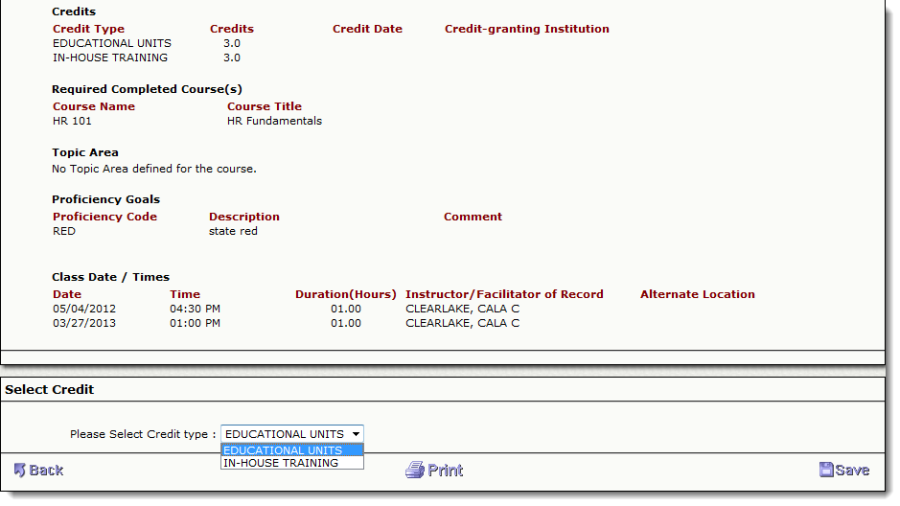Click the Credit Date column header
The height and width of the screenshot is (506, 900).
click(367, 29)
